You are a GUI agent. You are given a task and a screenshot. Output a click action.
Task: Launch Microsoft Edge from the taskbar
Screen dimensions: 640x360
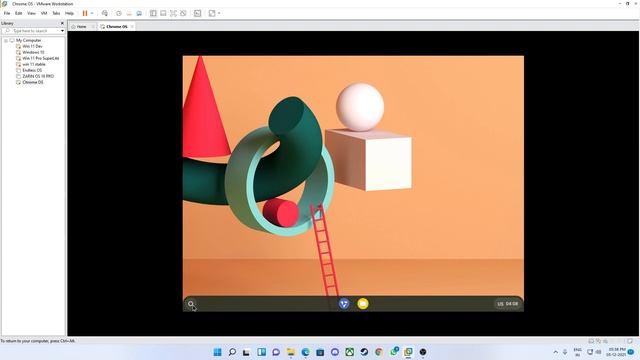coord(305,352)
